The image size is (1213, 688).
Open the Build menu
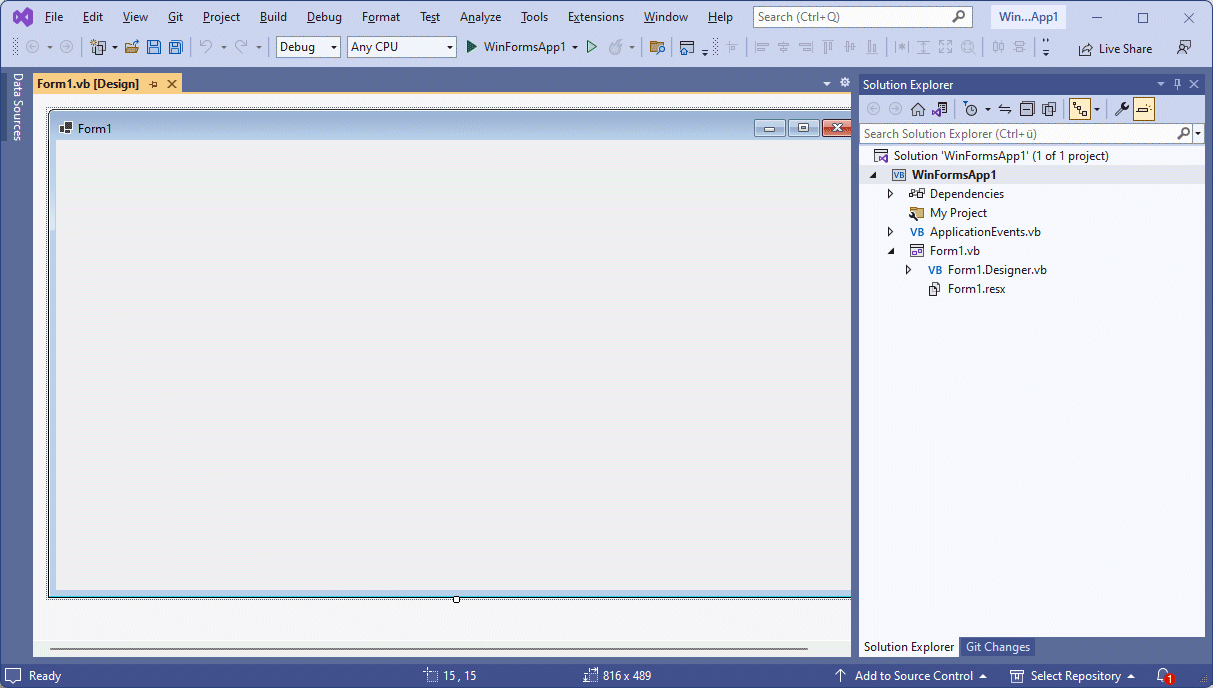coord(273,17)
